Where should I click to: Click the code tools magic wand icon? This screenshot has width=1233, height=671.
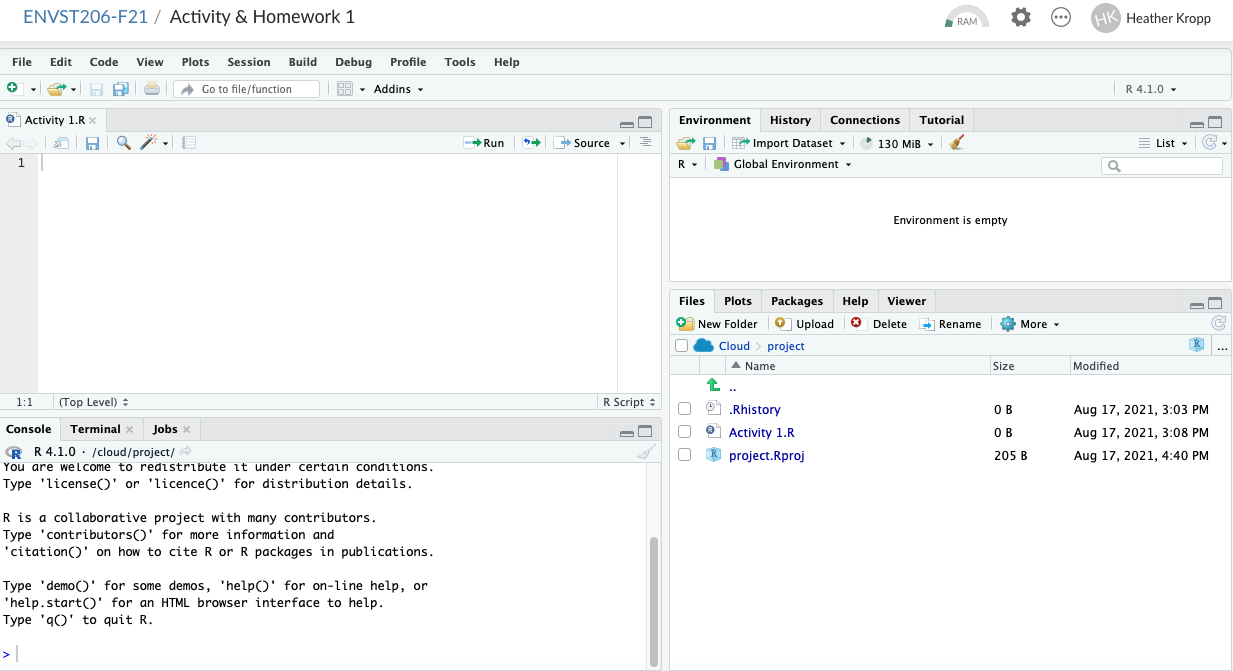tap(149, 143)
